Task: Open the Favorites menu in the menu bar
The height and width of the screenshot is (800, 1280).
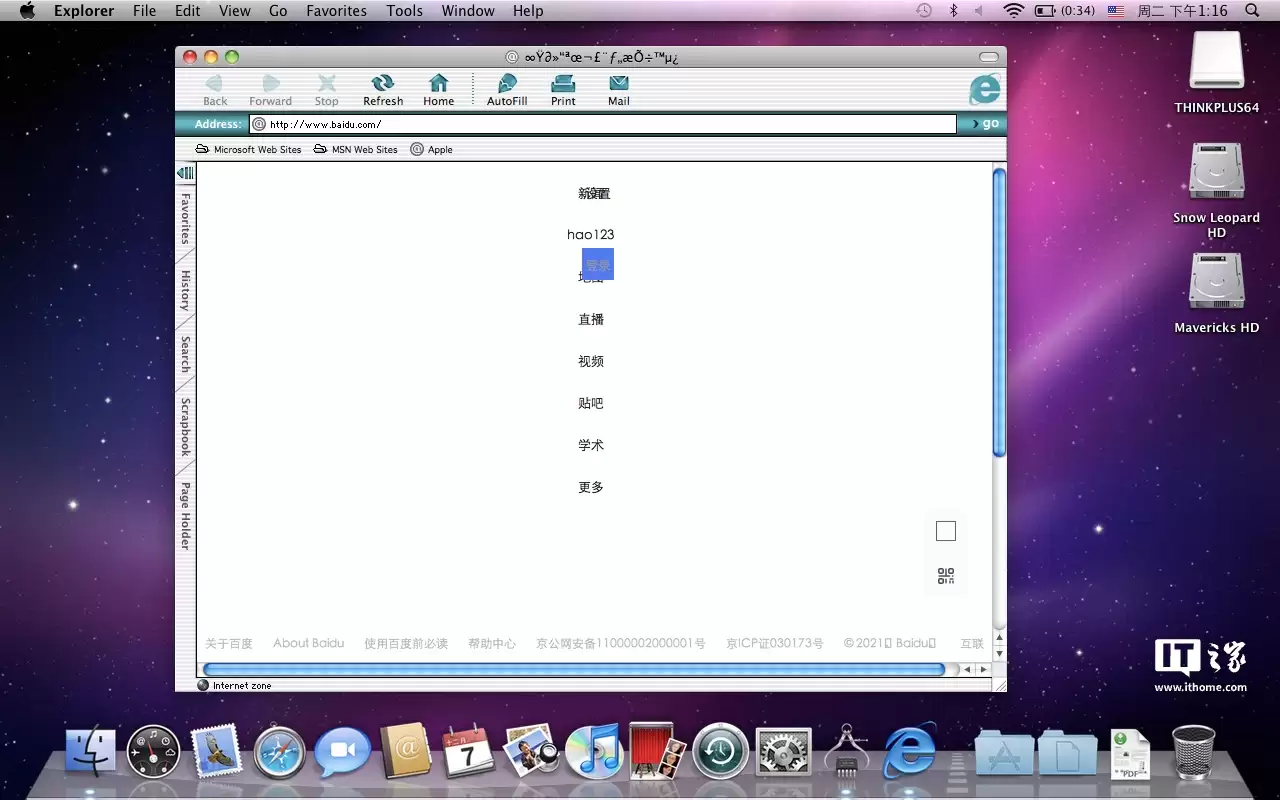Action: click(x=336, y=11)
